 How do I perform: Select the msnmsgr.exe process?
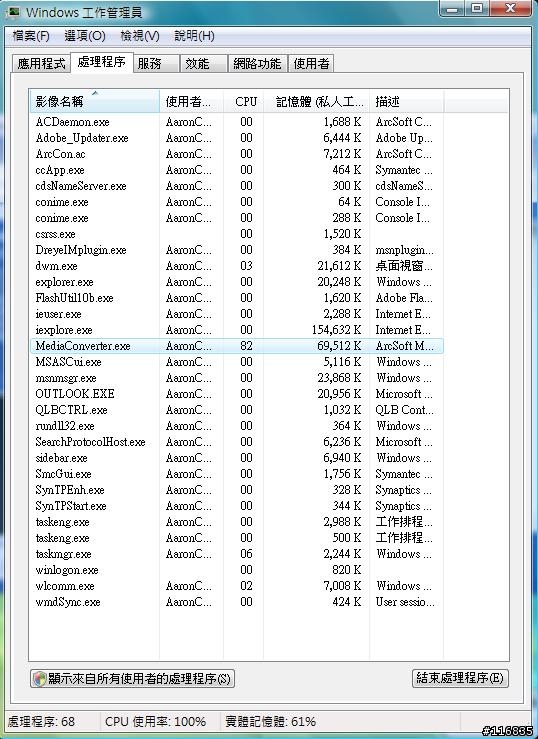(236, 378)
